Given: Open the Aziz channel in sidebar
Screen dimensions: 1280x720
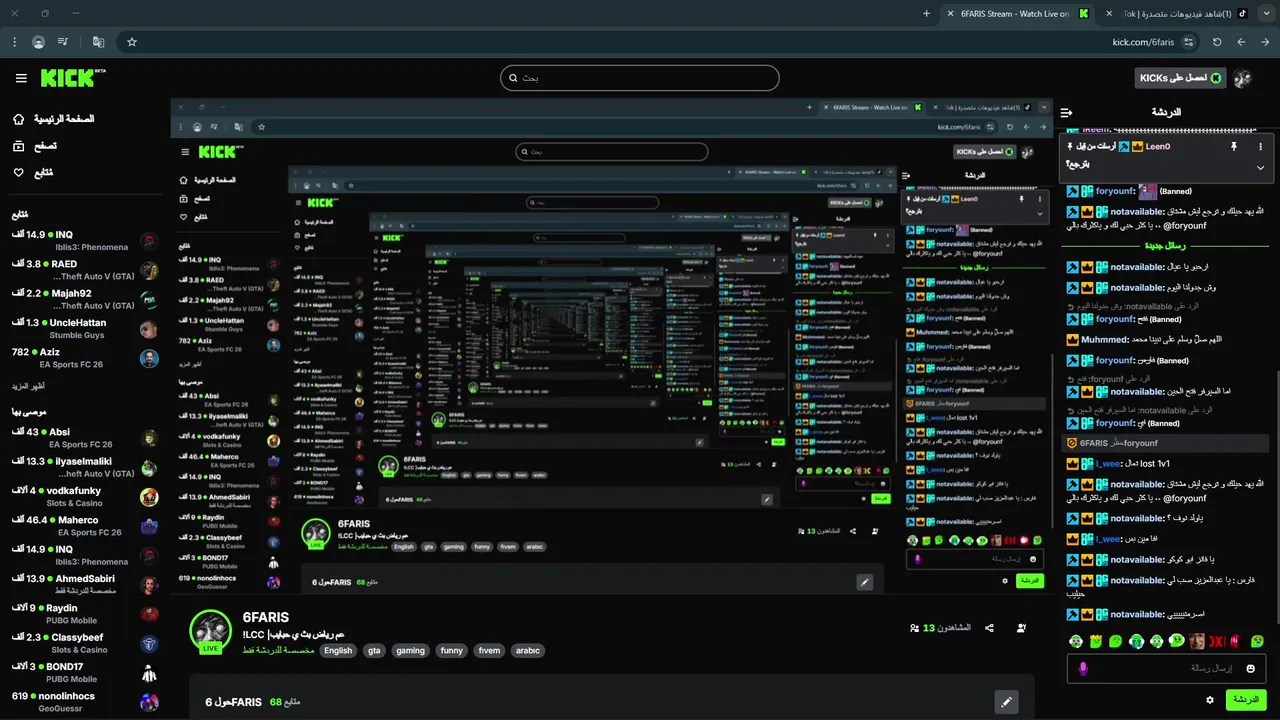Looking at the screenshot, I should (x=85, y=358).
